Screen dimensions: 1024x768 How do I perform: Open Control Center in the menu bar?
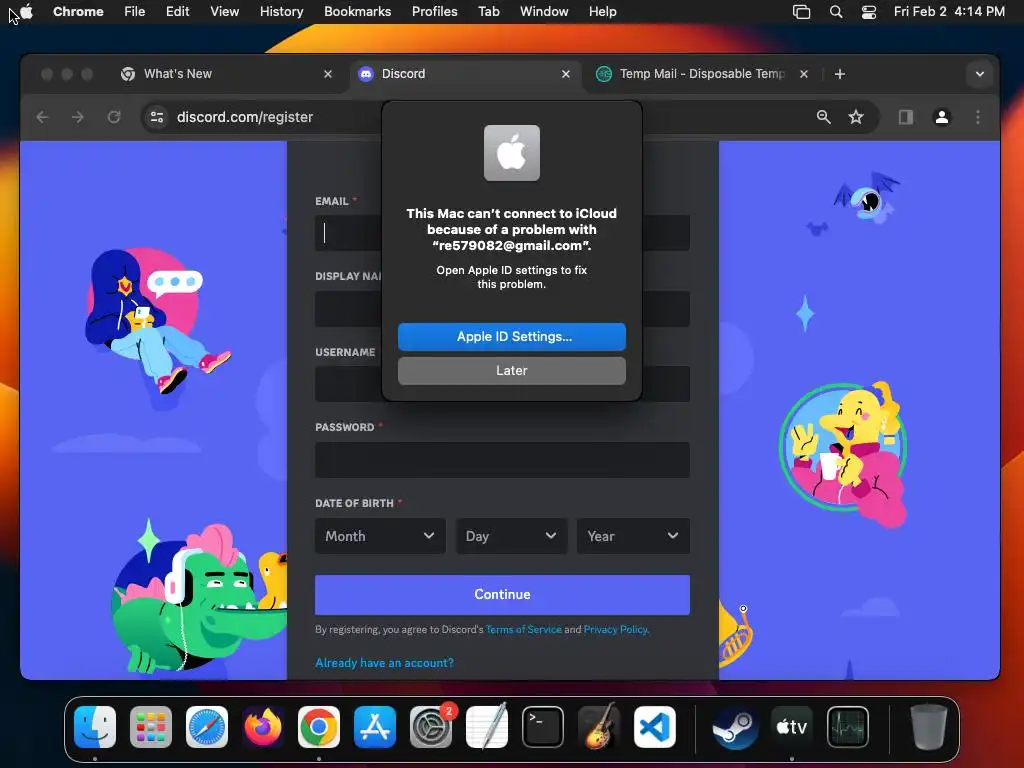(869, 12)
